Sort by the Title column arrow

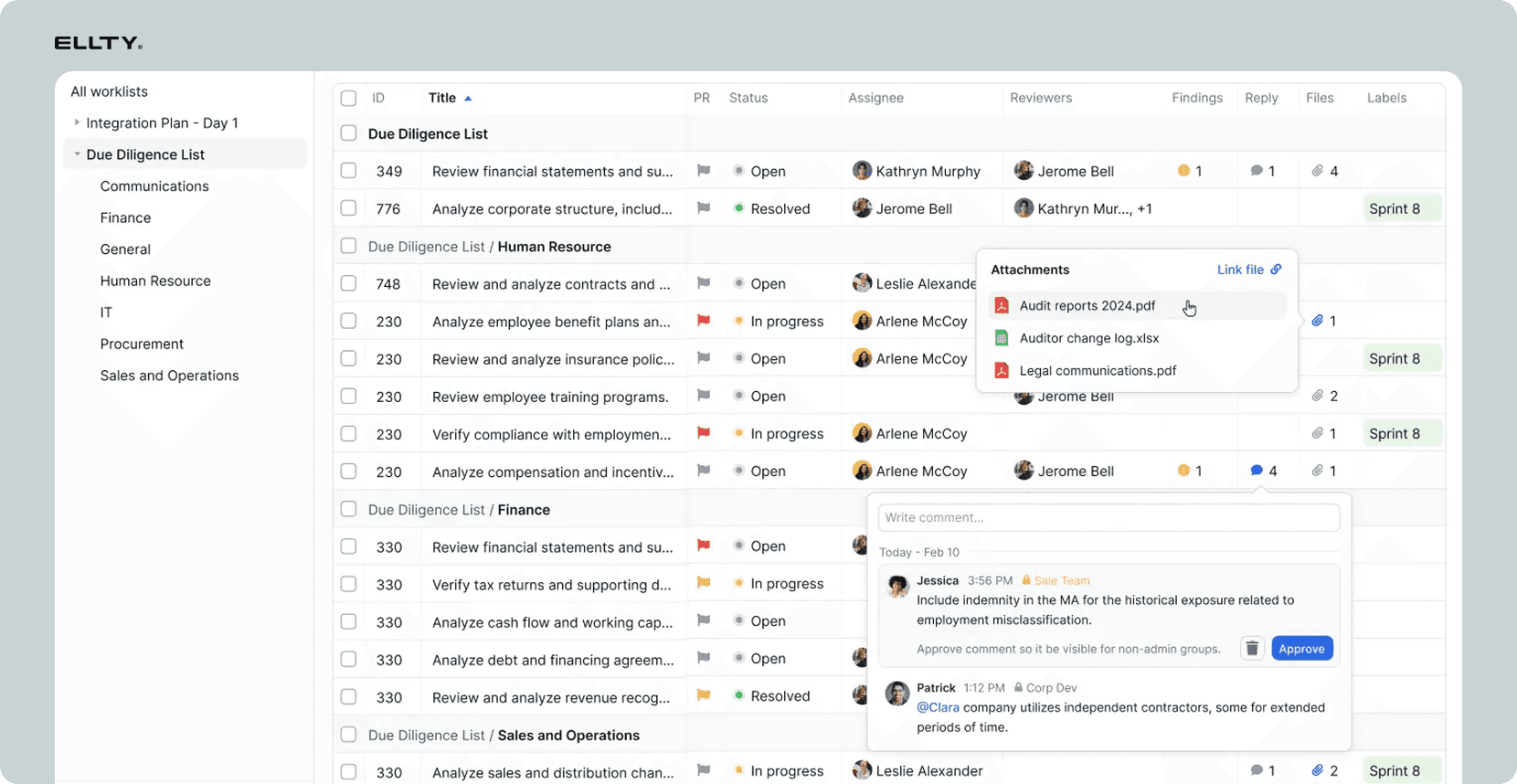pos(468,98)
